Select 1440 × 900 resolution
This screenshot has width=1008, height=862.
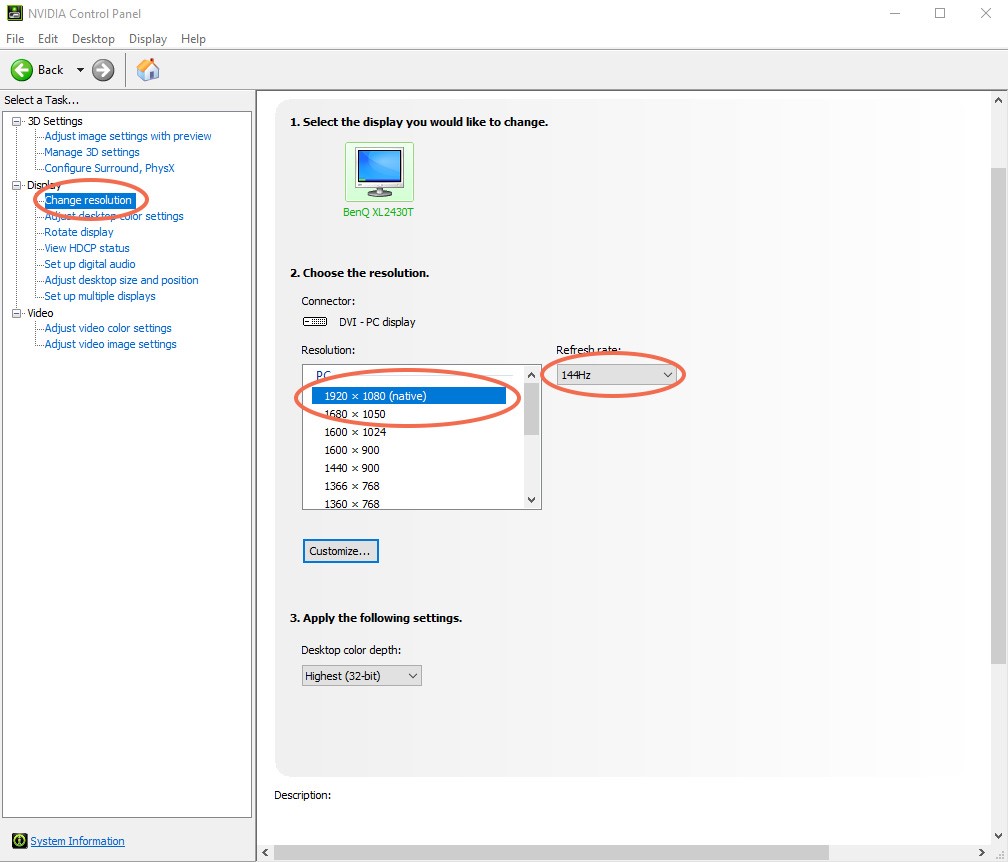pyautogui.click(x=352, y=468)
